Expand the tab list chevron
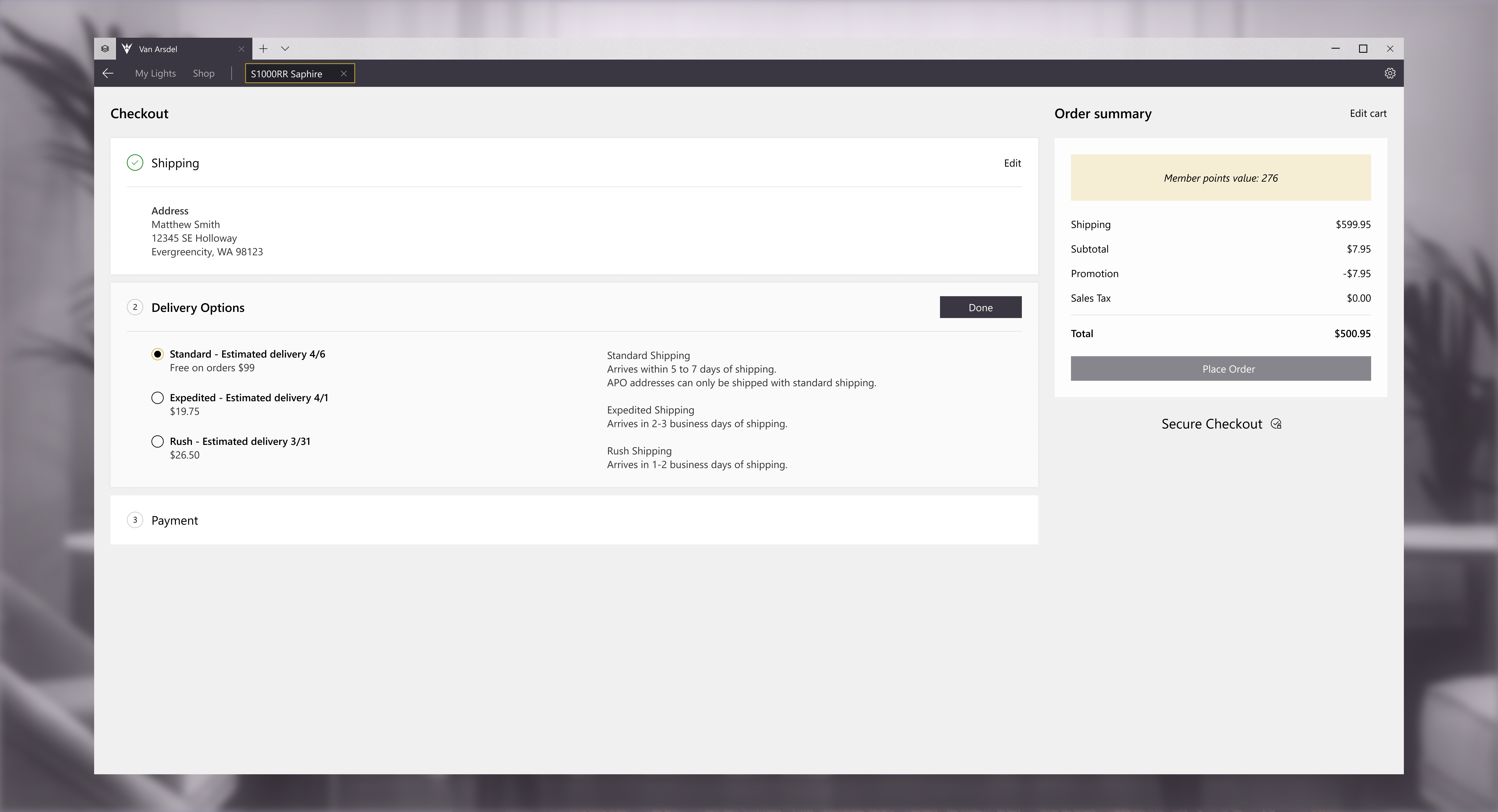Screen dimensions: 1498x812 point(285,49)
